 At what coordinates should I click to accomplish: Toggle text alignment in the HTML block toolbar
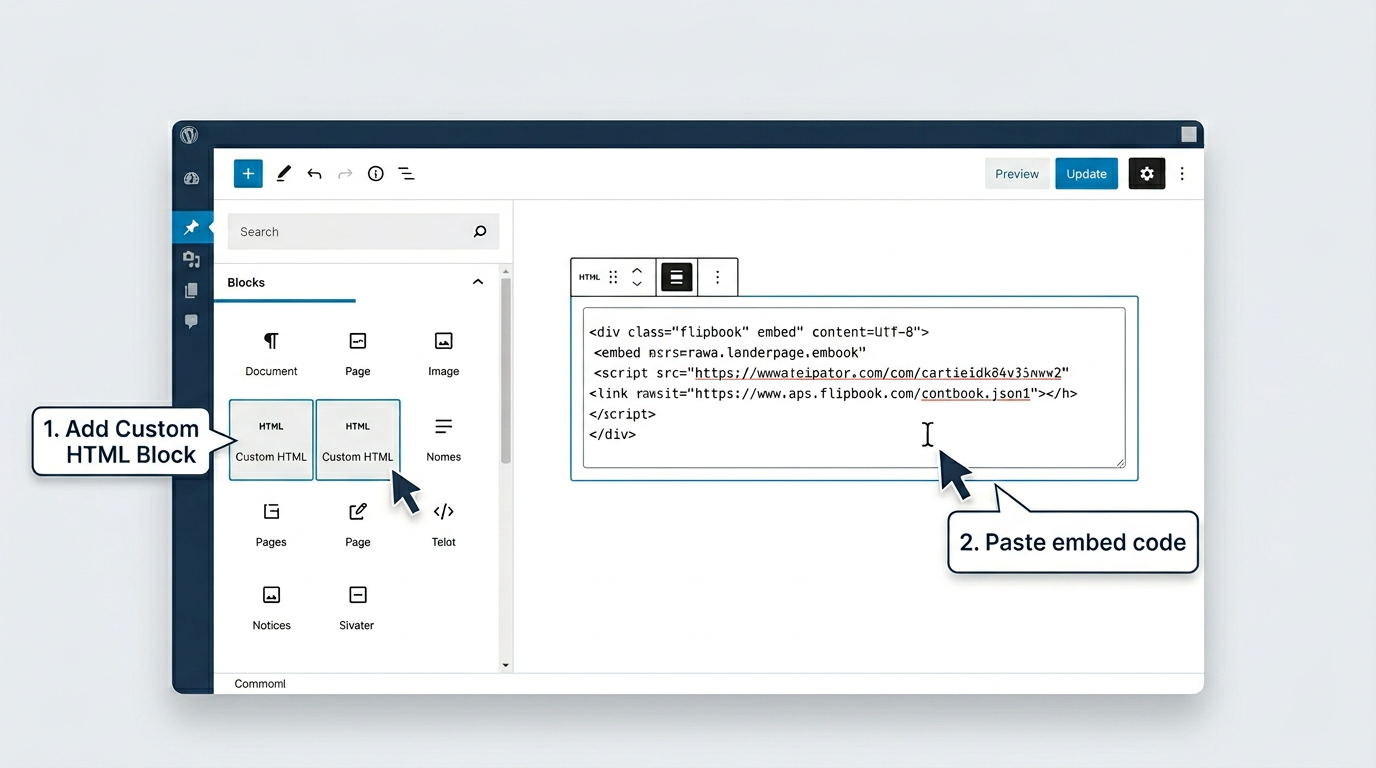click(676, 277)
